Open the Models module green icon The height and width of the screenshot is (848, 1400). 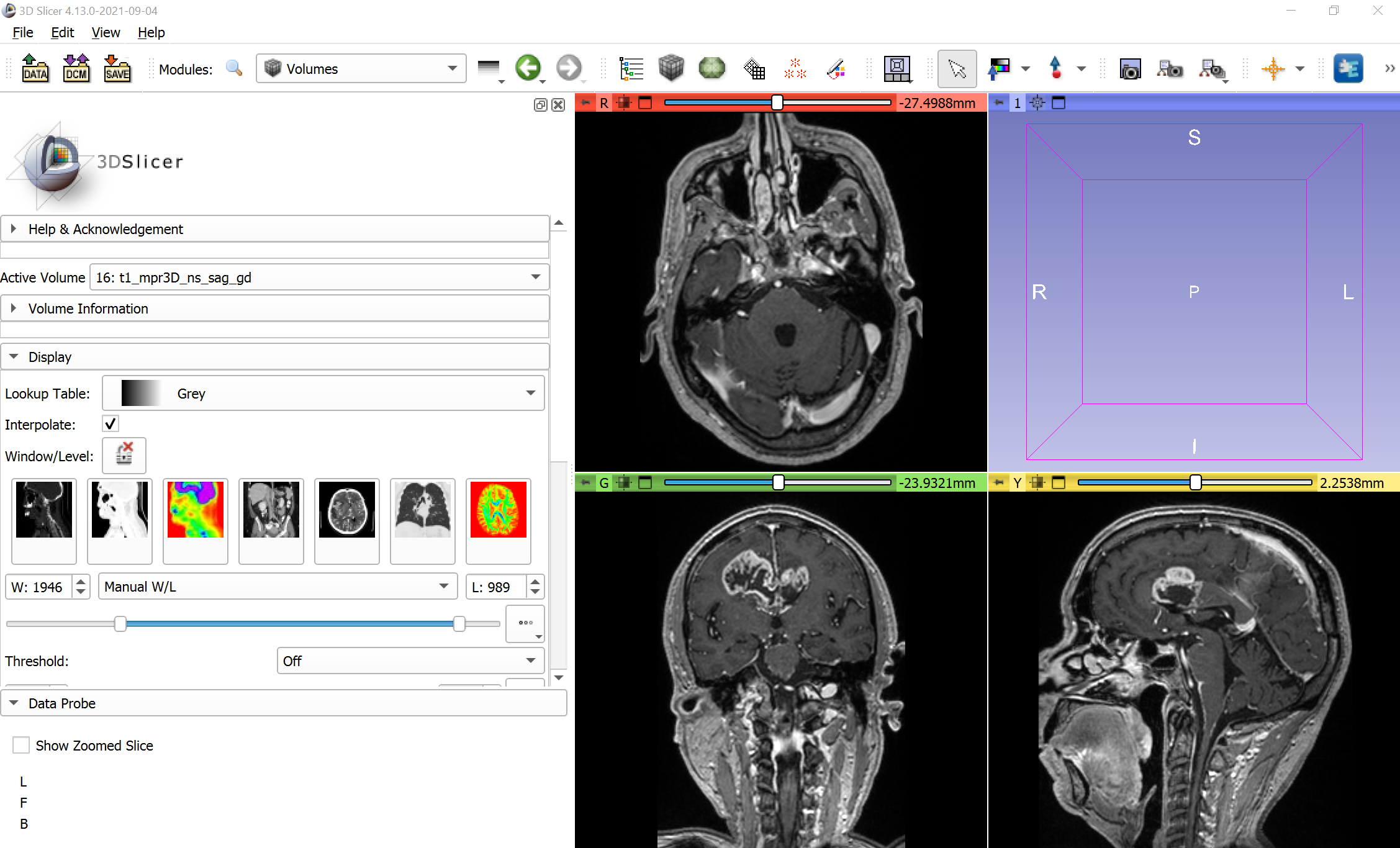click(x=711, y=68)
